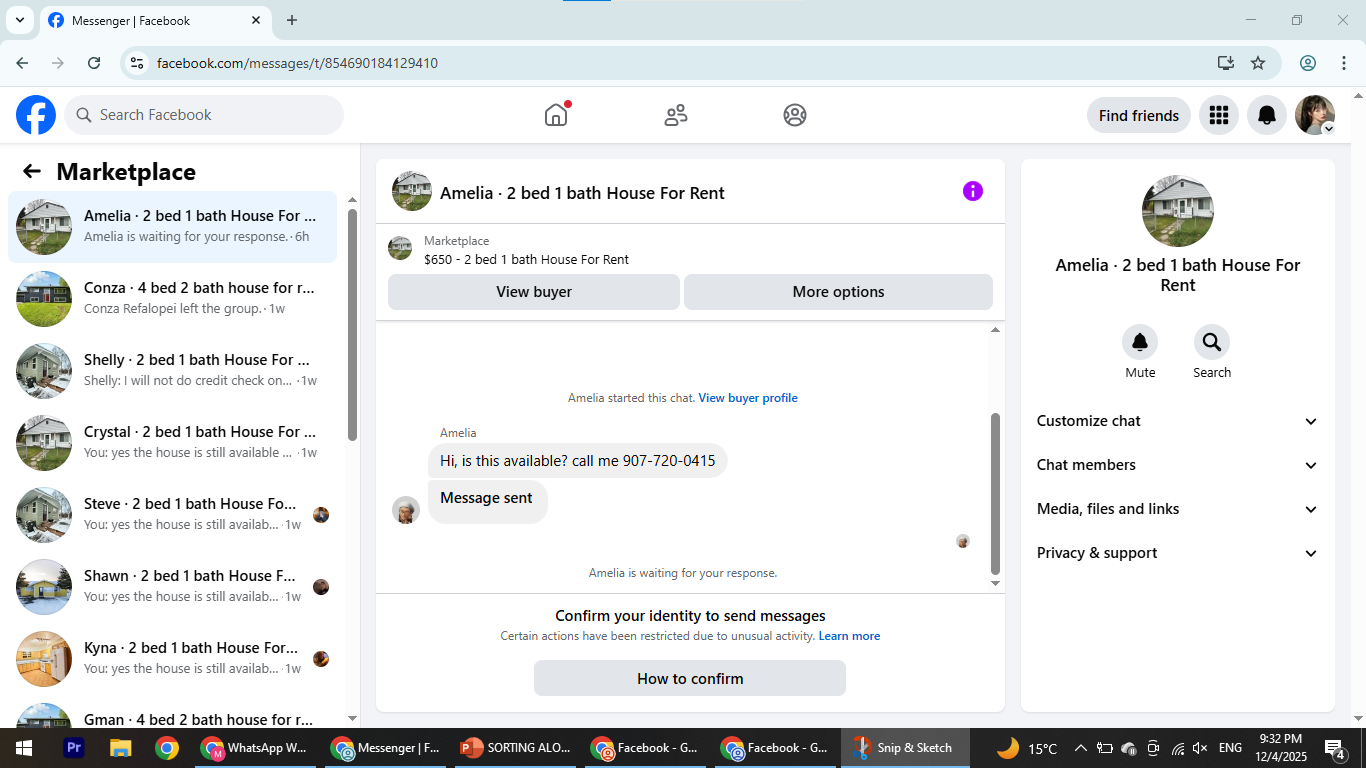Image resolution: width=1366 pixels, height=768 pixels.
Task: Click the Facebook logo icon
Action: [x=36, y=115]
